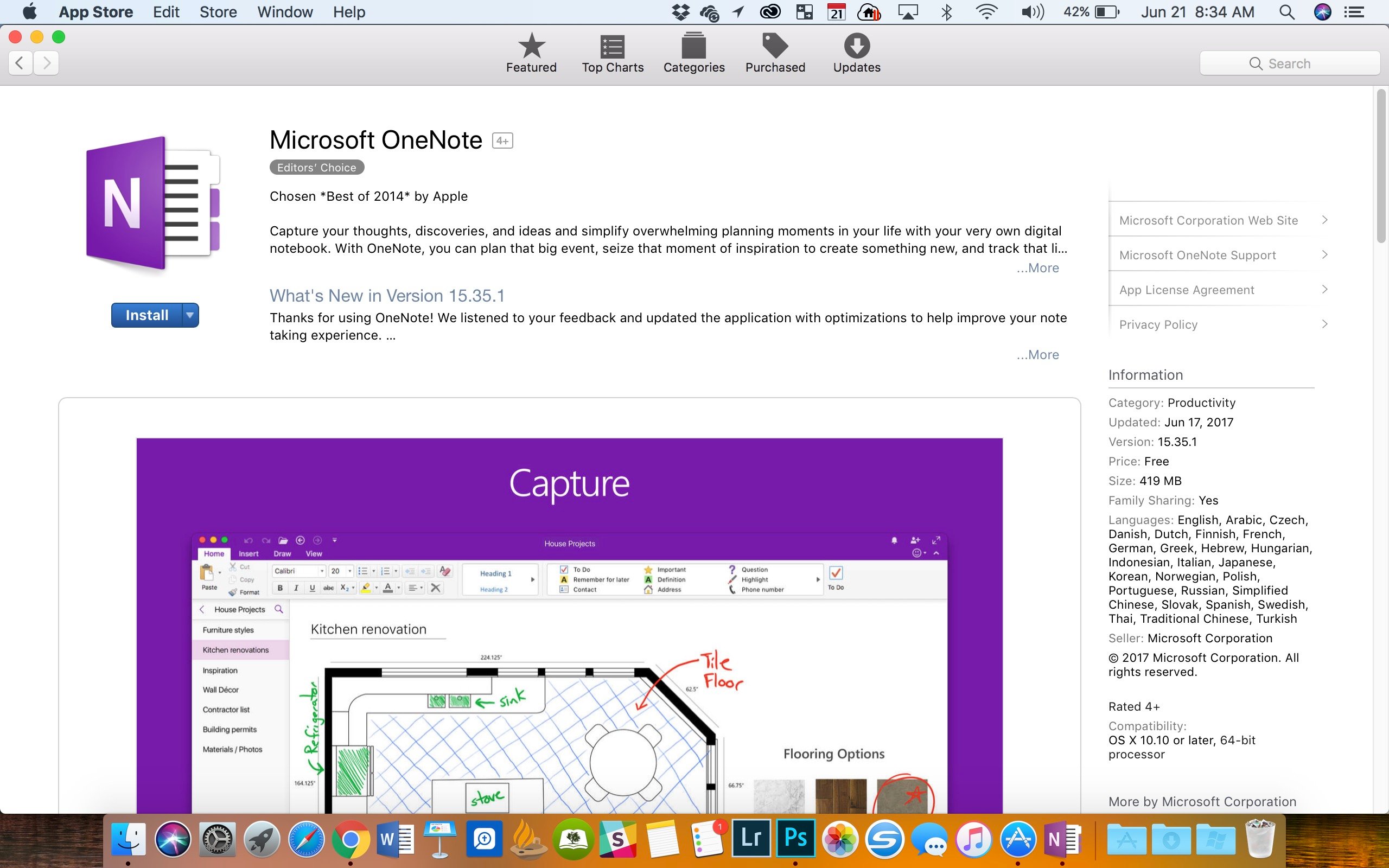Open Google Chrome from the Dock
Image resolution: width=1389 pixels, height=868 pixels.
click(x=350, y=839)
